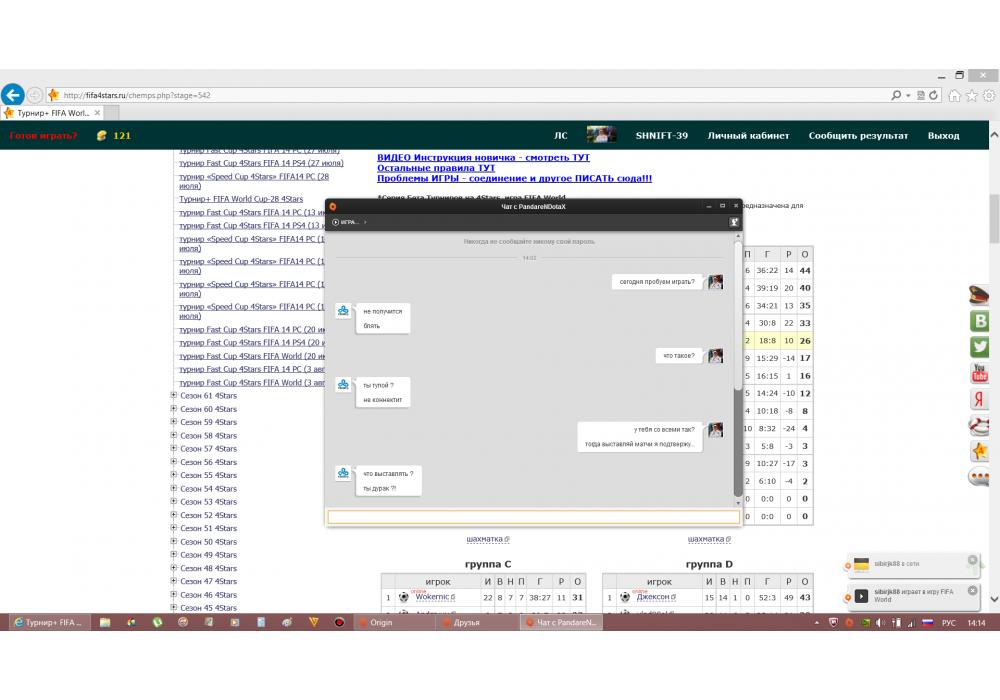Image resolution: width=1000 pixels, height=700 pixels.
Task: Click the search magnifier in address bar
Action: click(x=896, y=95)
